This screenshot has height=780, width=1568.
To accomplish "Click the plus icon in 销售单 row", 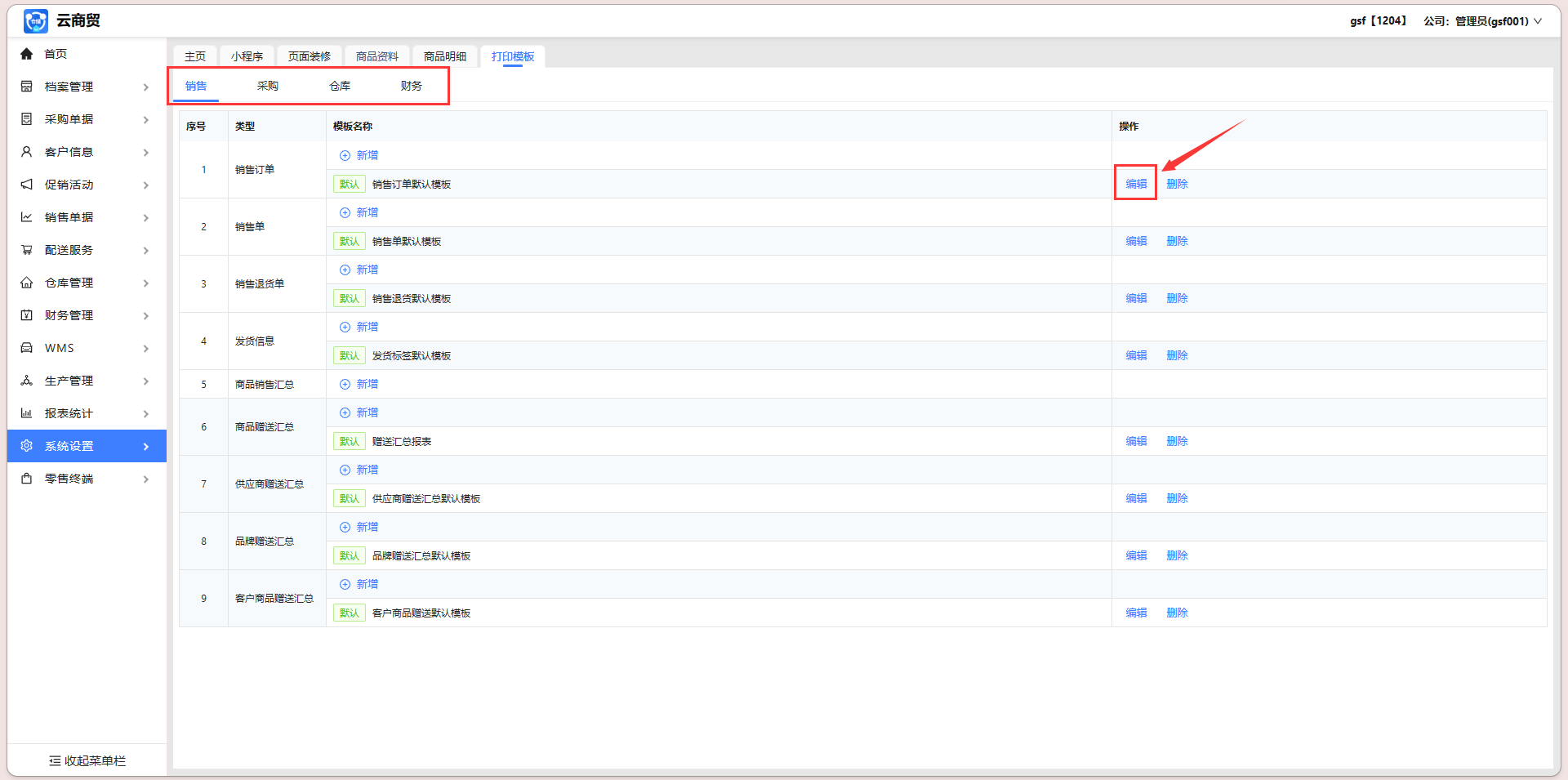I will [345, 212].
